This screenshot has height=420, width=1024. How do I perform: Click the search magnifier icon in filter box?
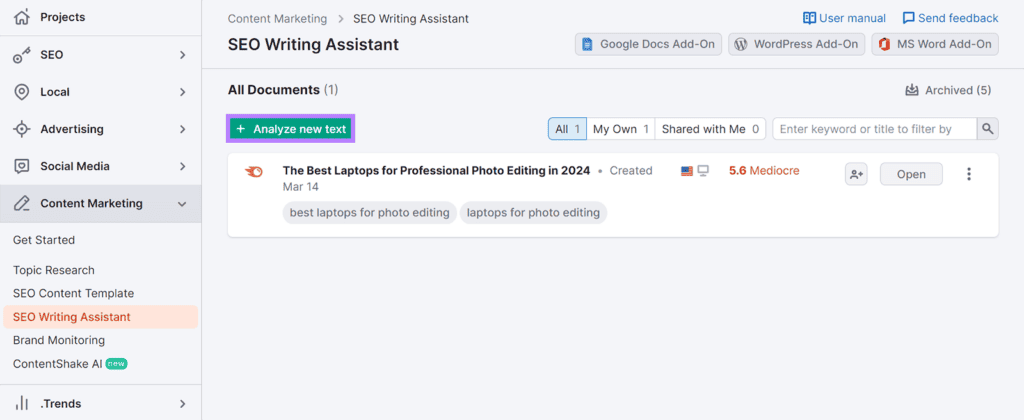[987, 129]
